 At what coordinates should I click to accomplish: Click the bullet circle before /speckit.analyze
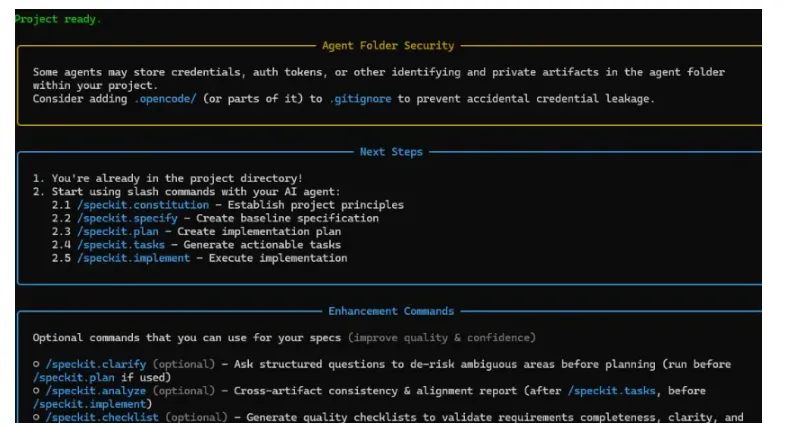(36, 390)
